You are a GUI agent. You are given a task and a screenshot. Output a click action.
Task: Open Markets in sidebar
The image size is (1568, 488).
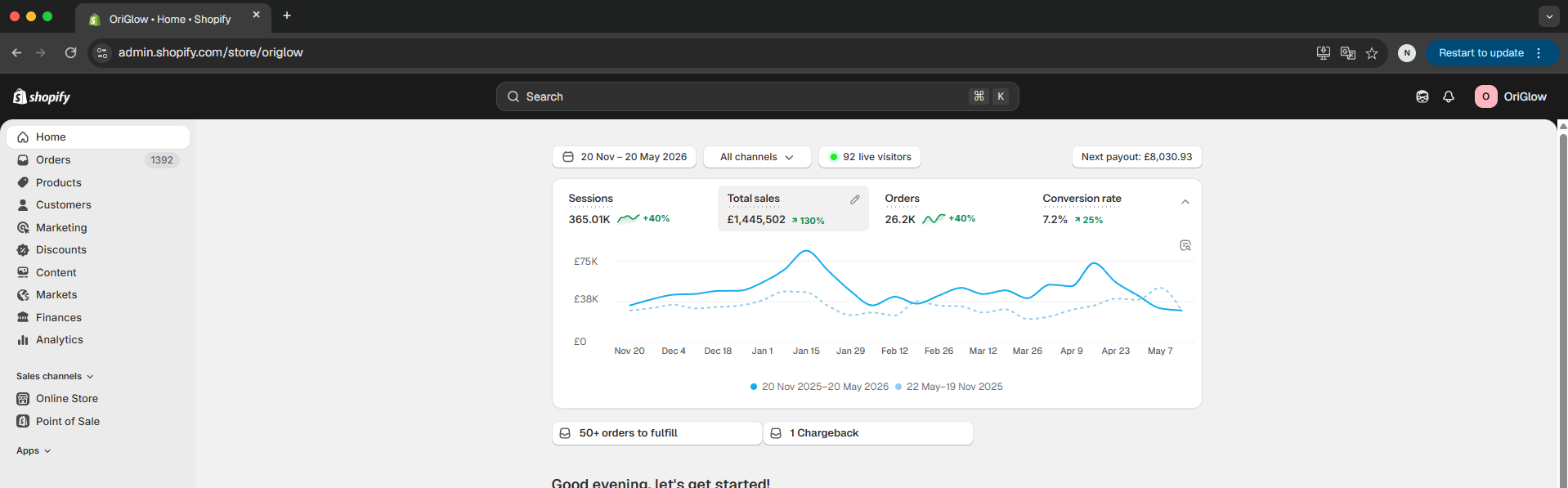(98, 295)
